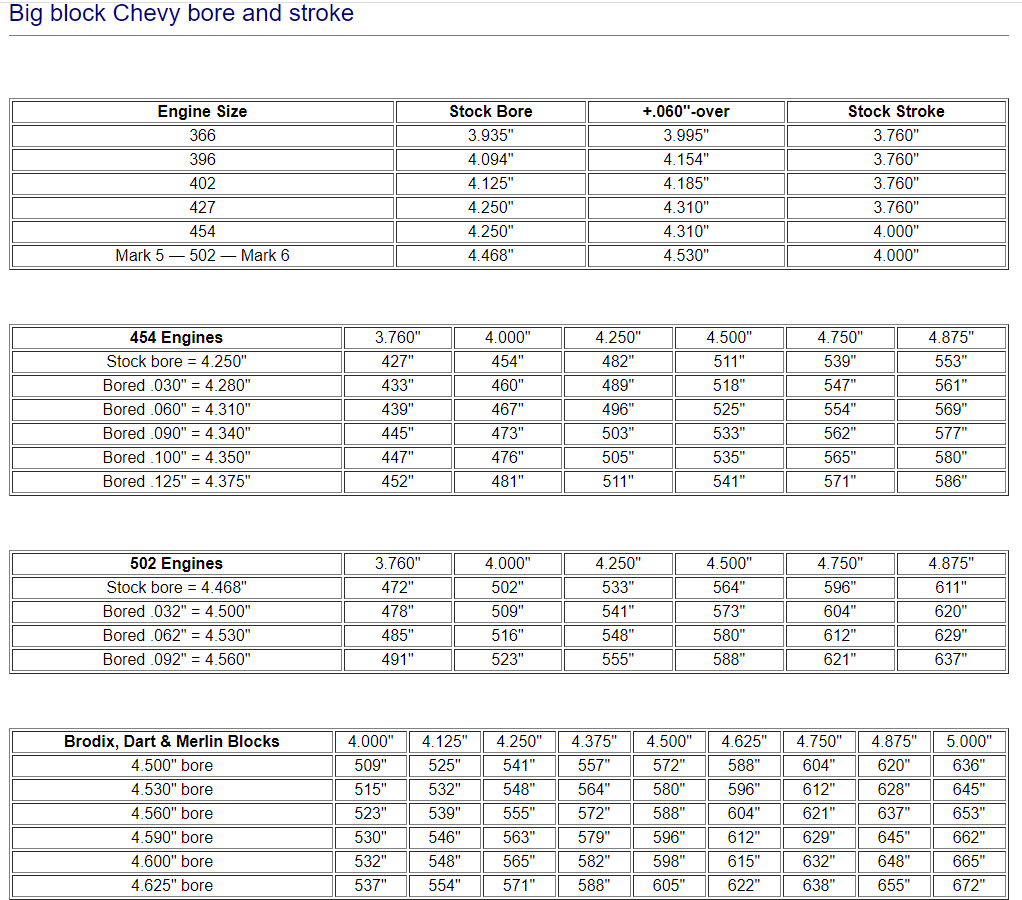Click the 672" displacement cell
The height and width of the screenshot is (900, 1022).
point(968,886)
